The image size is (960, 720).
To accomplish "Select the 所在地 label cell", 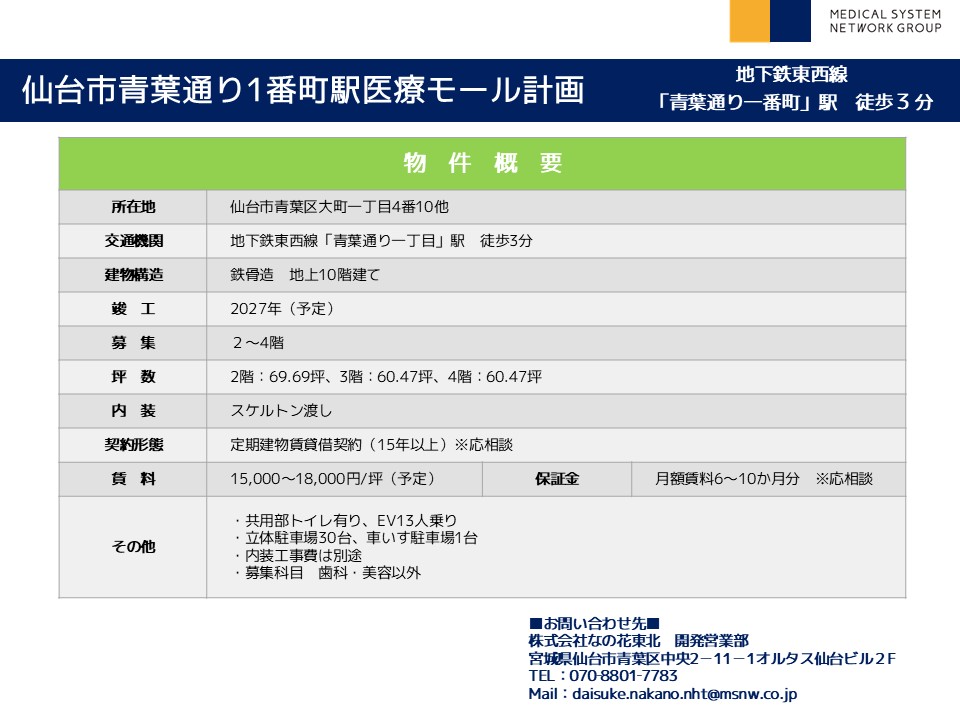I will (133, 208).
